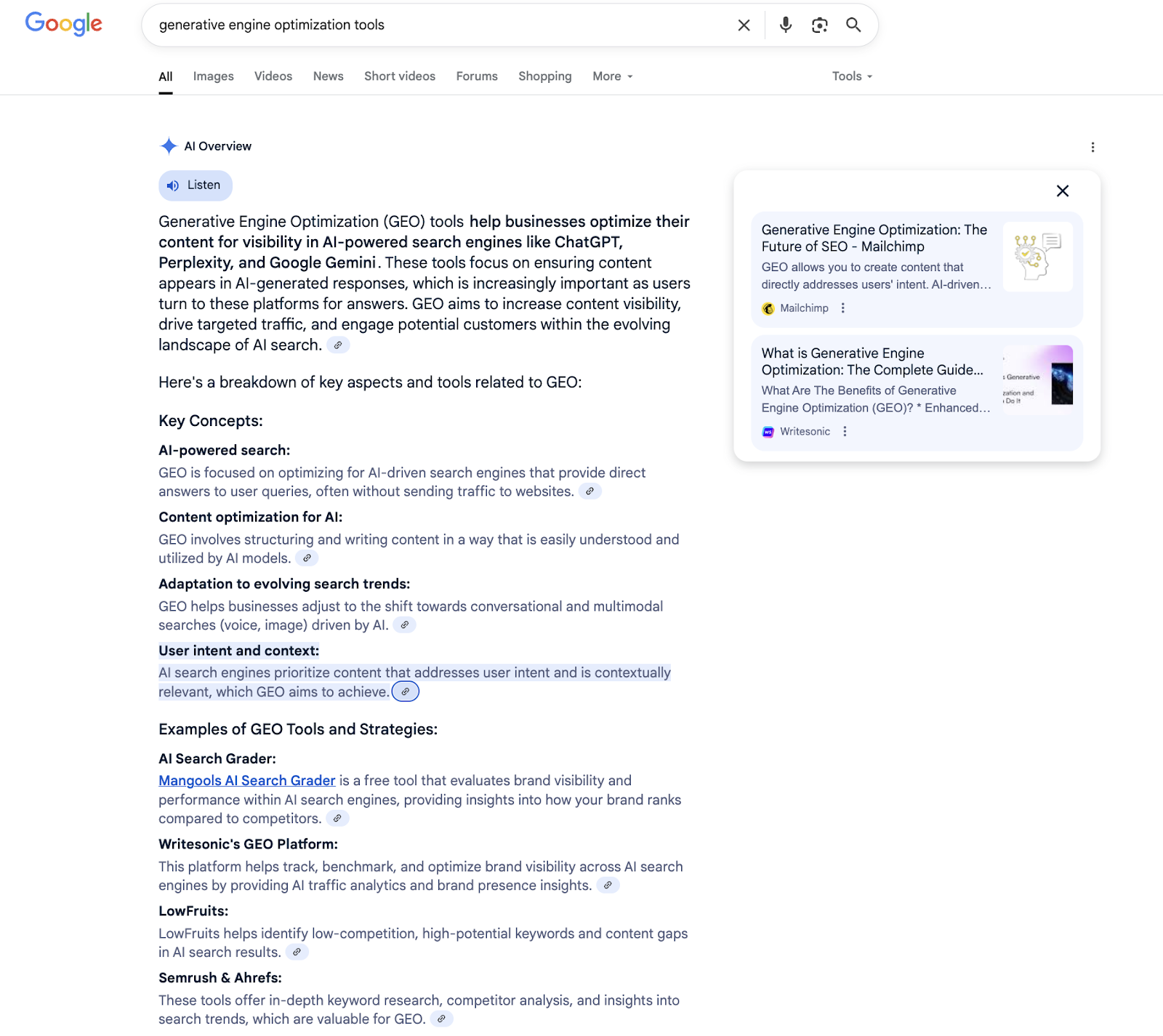Click link icon after 'driven by AI.'
1163x1036 pixels.
point(405,625)
